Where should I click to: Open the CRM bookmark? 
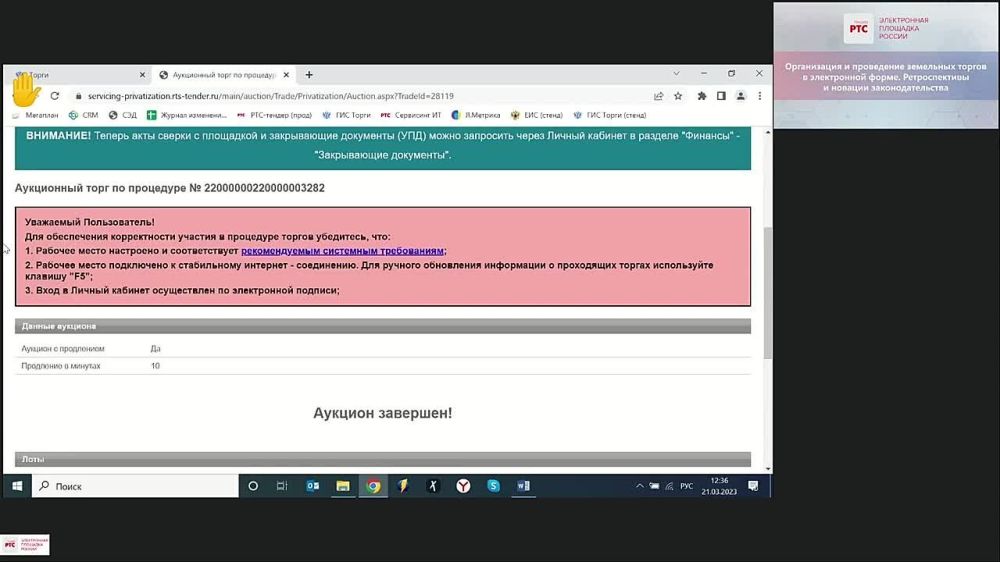(x=84, y=115)
